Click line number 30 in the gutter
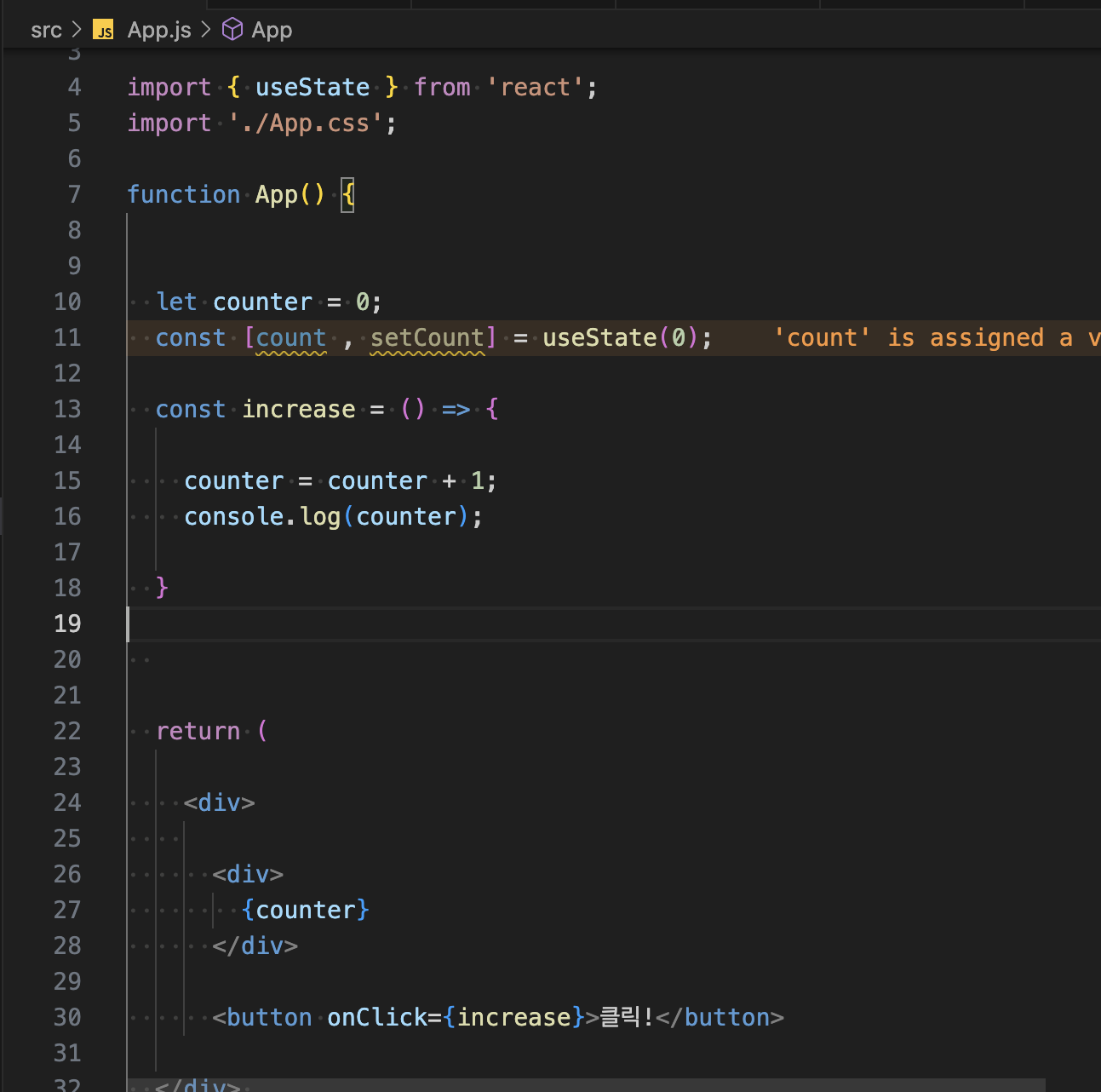 coord(67,1017)
